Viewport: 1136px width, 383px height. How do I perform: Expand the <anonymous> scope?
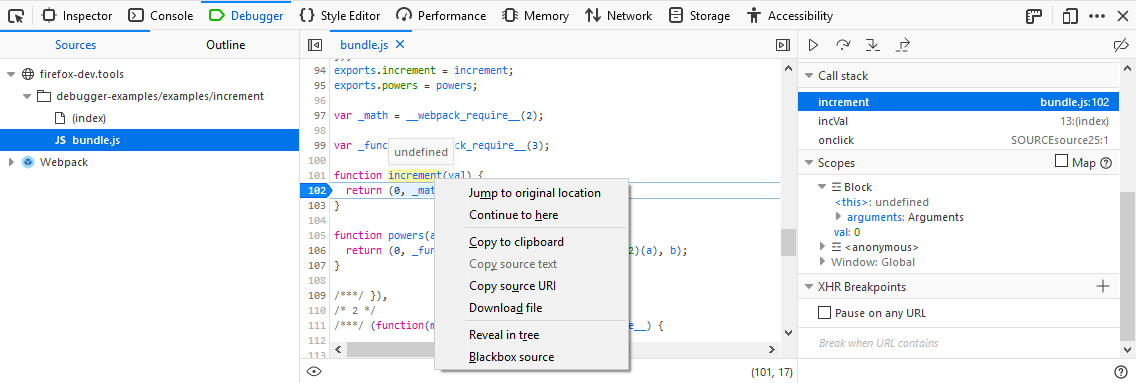coord(822,247)
